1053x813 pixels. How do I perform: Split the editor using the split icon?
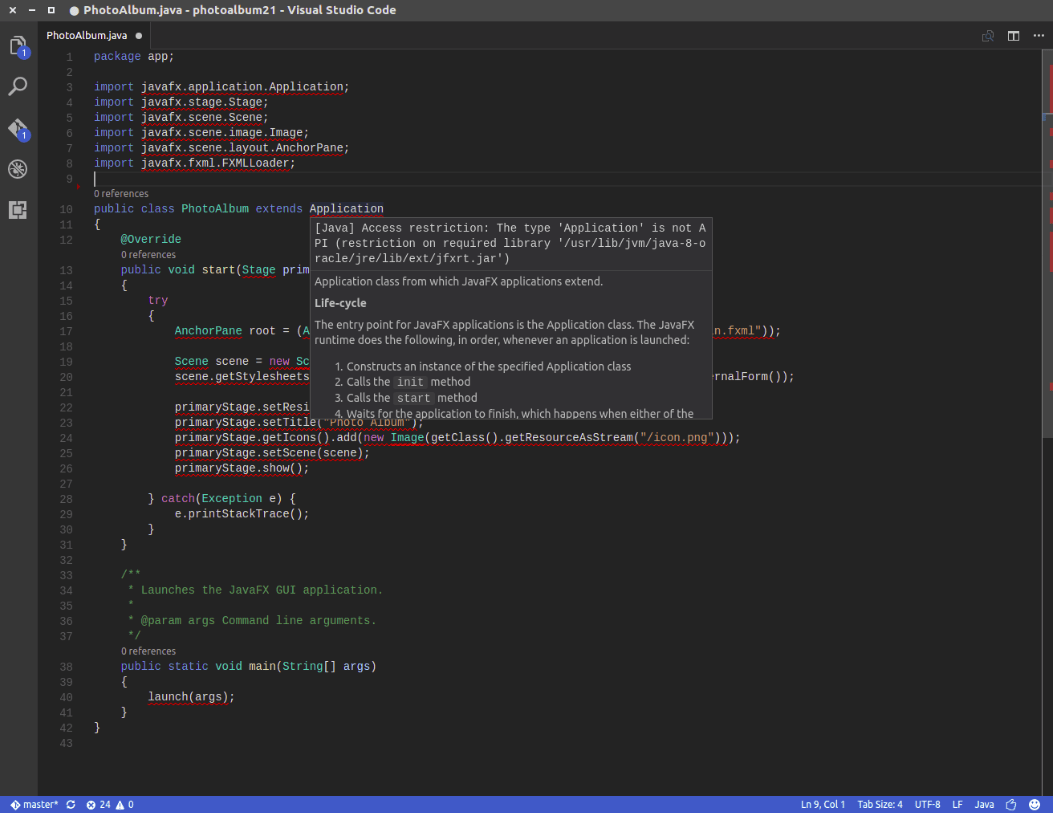point(1013,35)
